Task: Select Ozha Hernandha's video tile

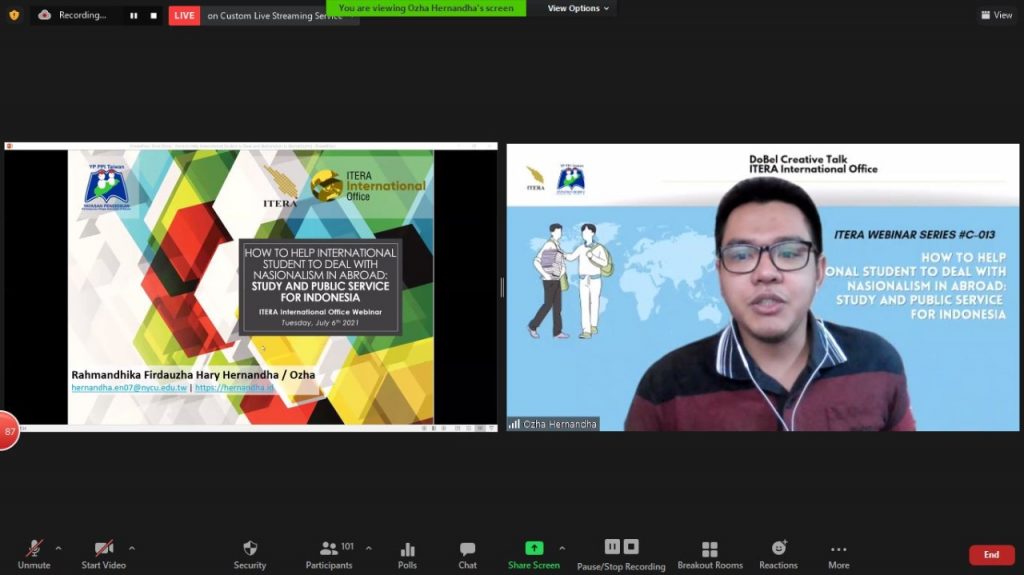Action: (x=763, y=288)
